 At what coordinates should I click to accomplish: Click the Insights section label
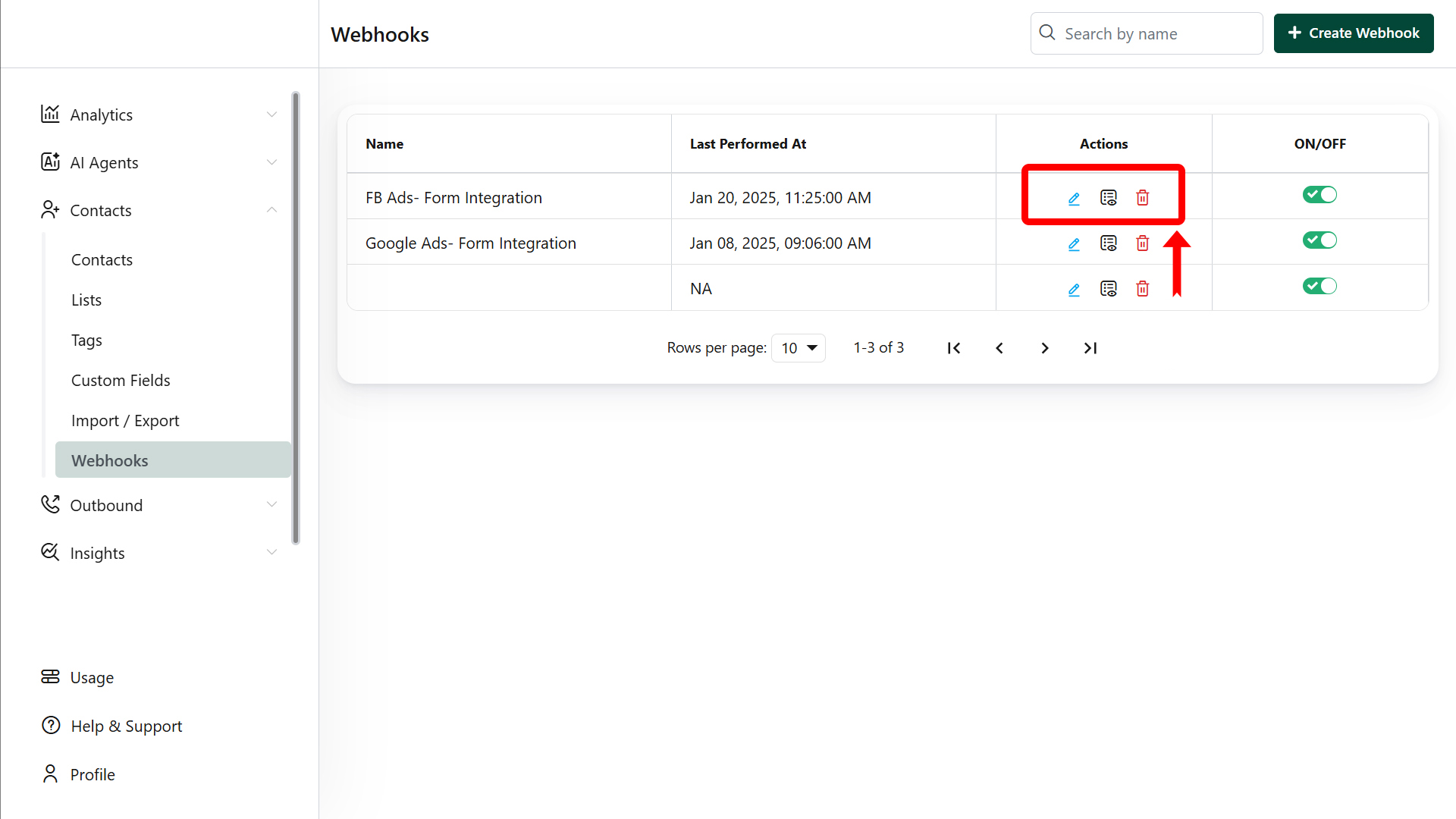pos(97,554)
